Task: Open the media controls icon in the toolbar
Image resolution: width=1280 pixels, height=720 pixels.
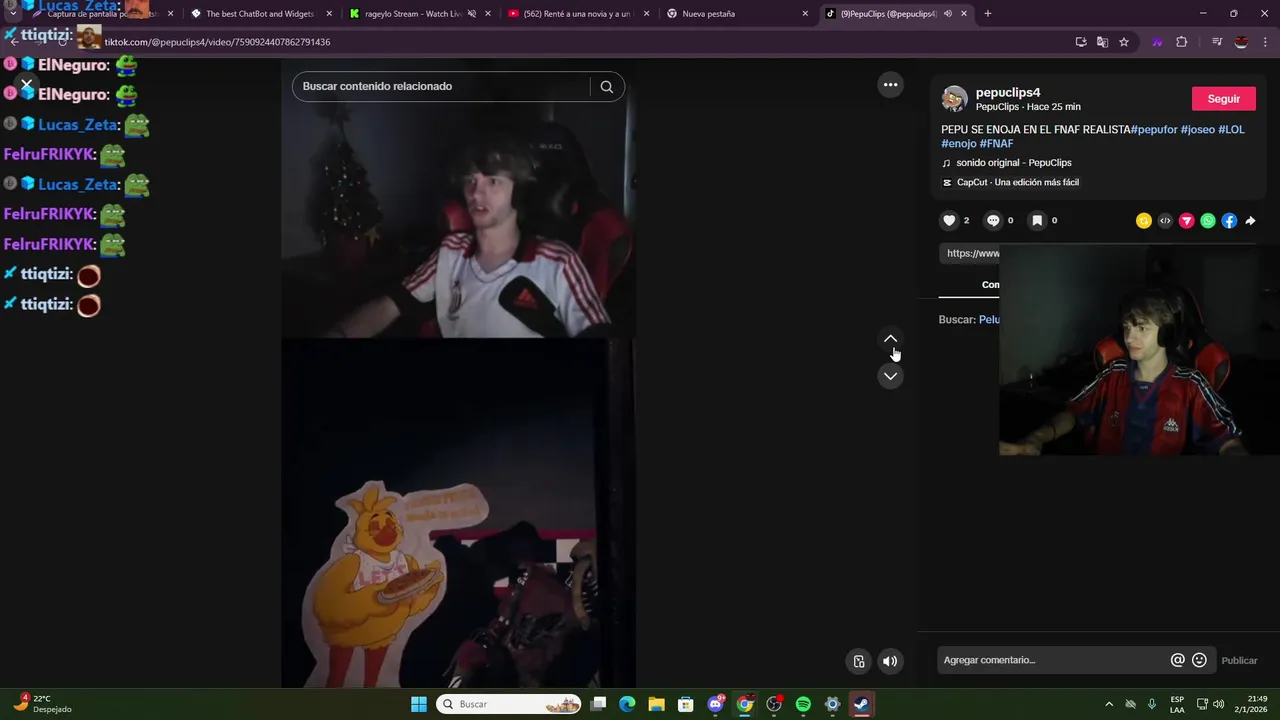Action: (x=1217, y=42)
